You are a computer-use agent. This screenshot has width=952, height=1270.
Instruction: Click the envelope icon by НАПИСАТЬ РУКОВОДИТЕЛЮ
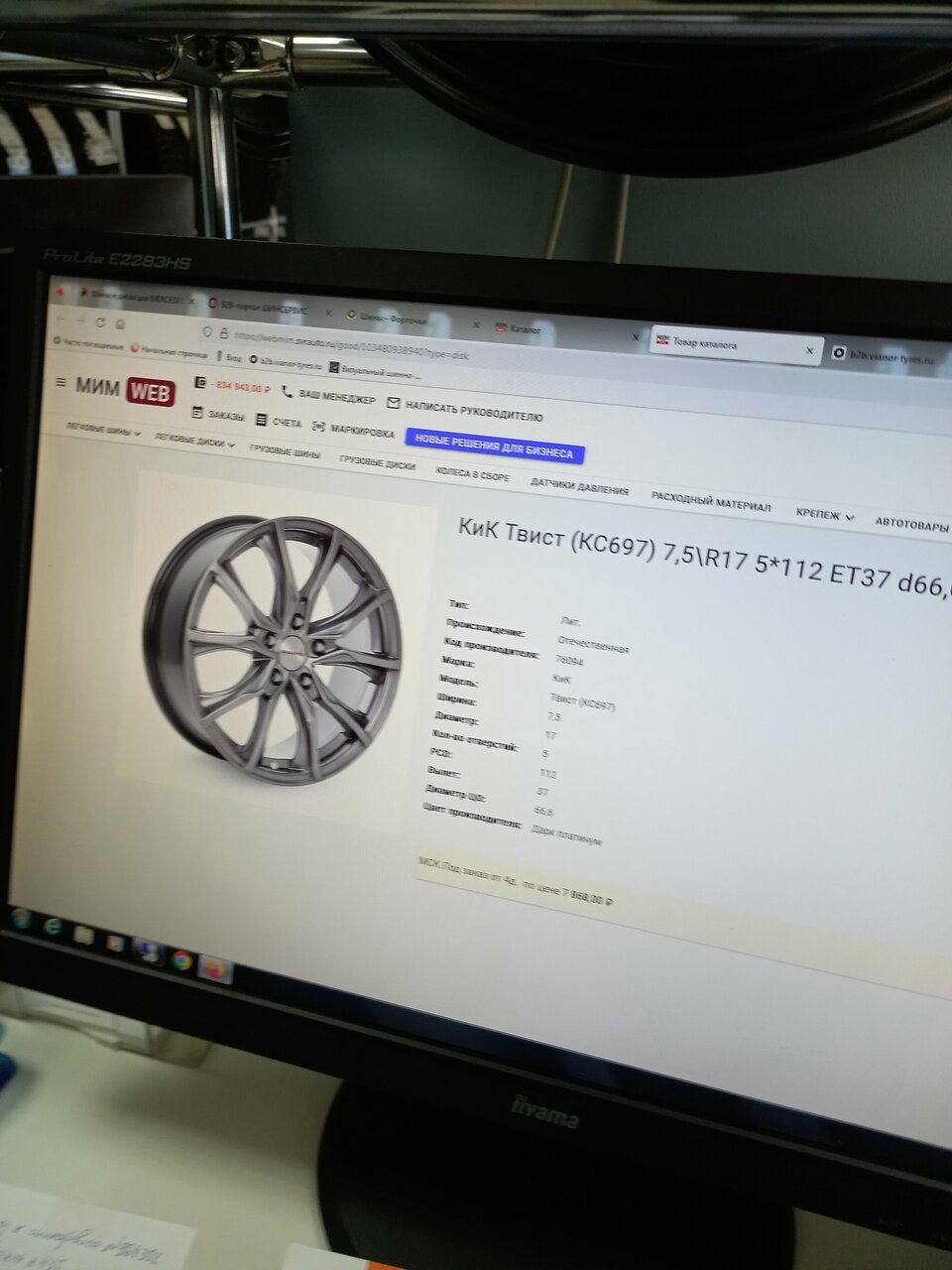pos(393,403)
